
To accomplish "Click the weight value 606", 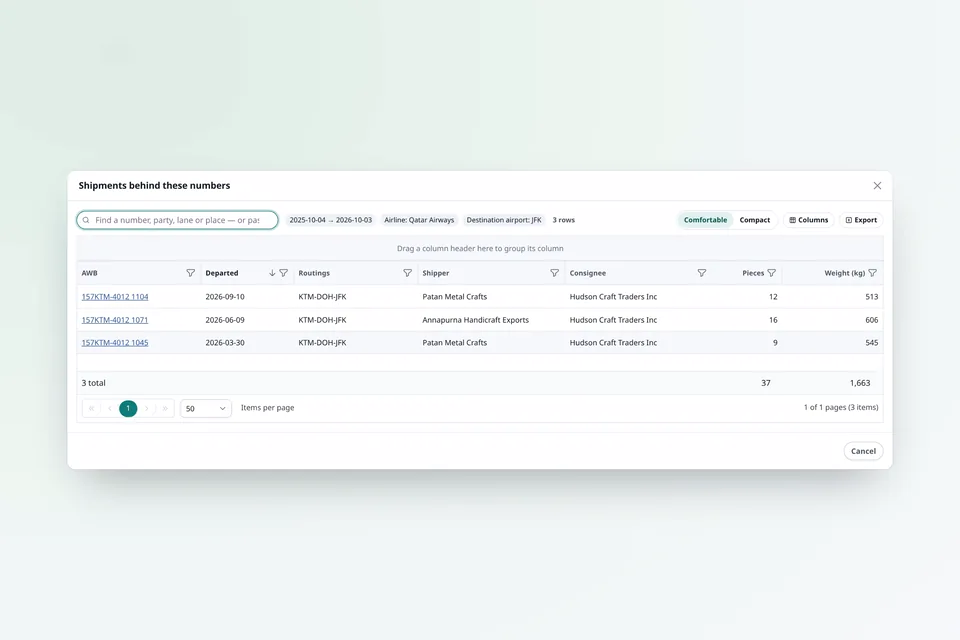I will click(x=872, y=320).
